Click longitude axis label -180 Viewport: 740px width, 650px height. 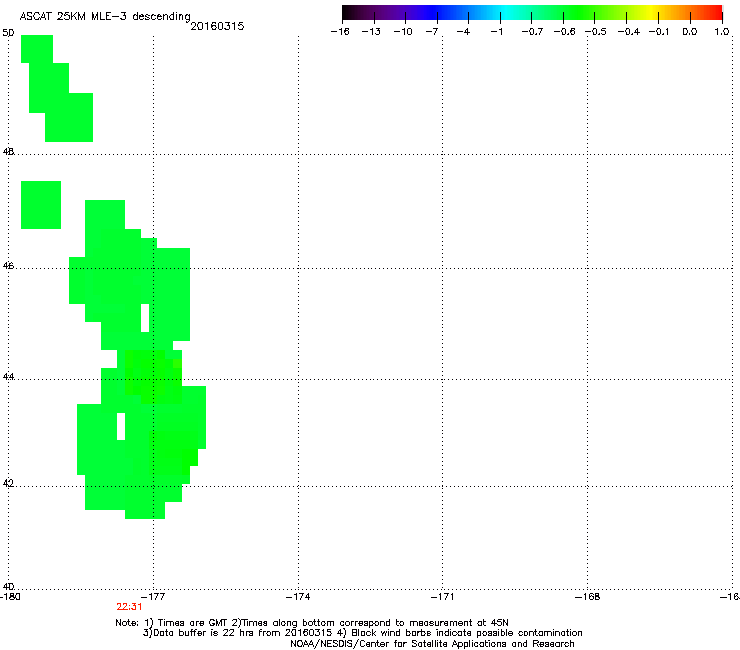tap(10, 597)
